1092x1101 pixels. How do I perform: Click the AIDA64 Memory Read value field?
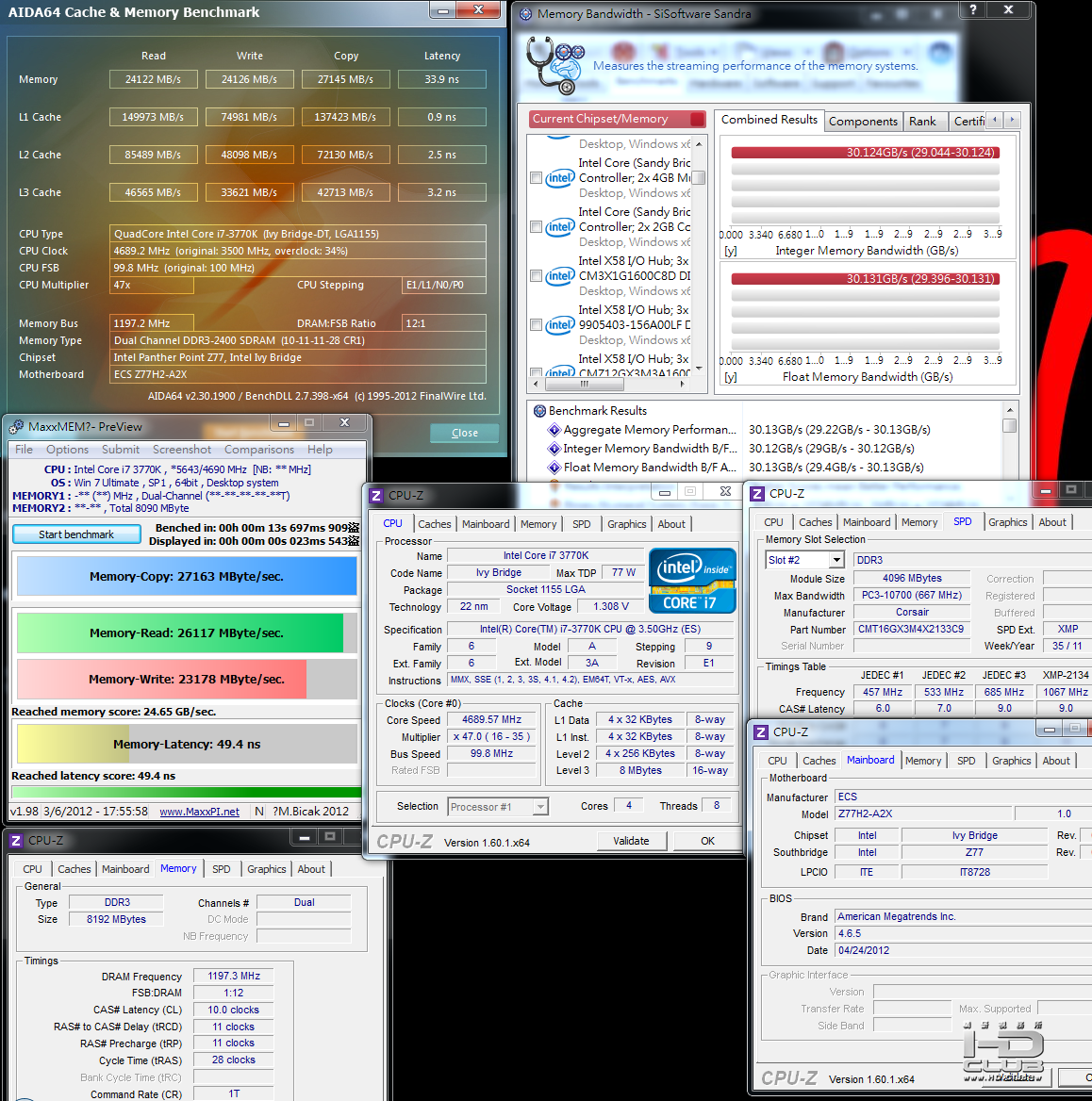153,79
